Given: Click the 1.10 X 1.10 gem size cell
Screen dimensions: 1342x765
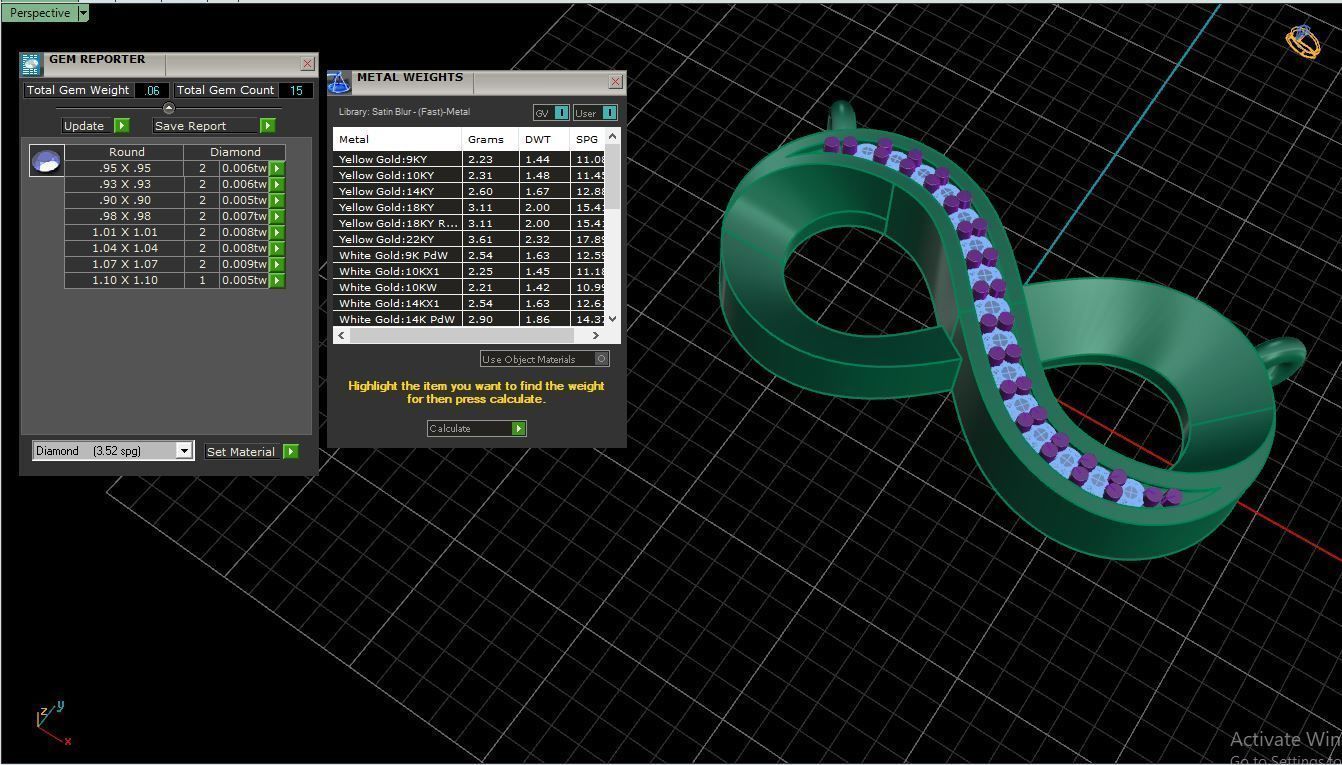Looking at the screenshot, I should click(x=125, y=280).
